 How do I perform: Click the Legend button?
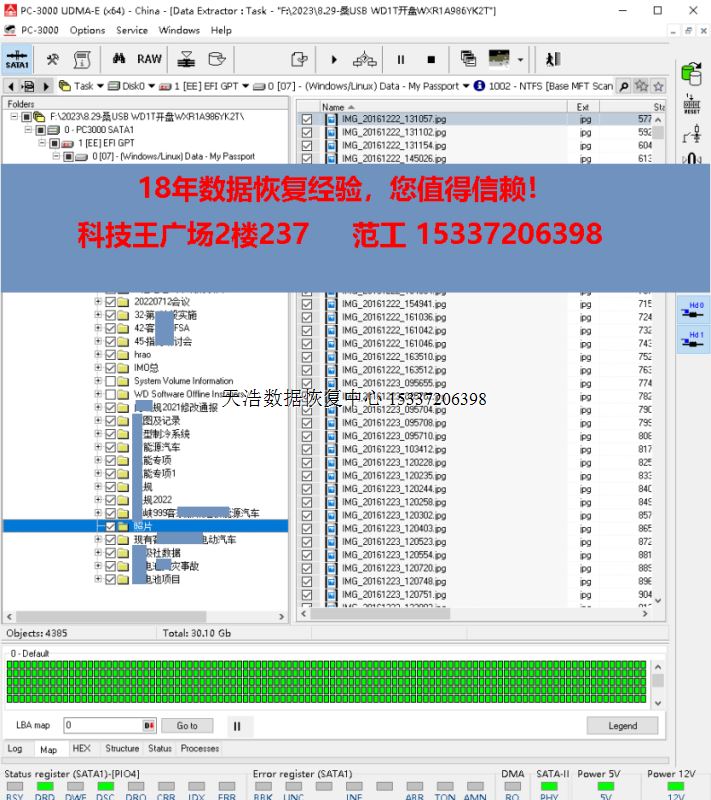point(622,725)
